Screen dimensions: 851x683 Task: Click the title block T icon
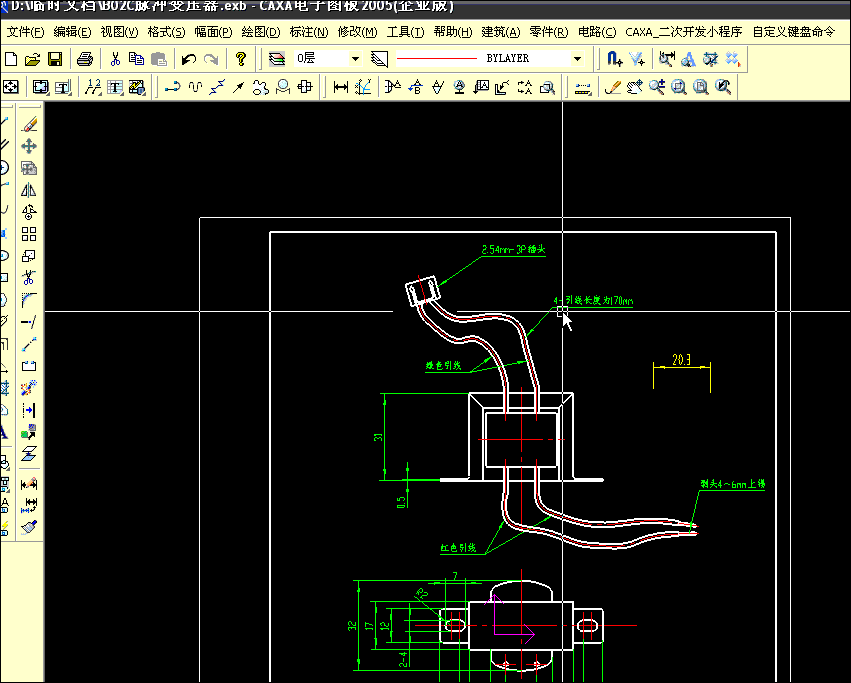tap(63, 87)
